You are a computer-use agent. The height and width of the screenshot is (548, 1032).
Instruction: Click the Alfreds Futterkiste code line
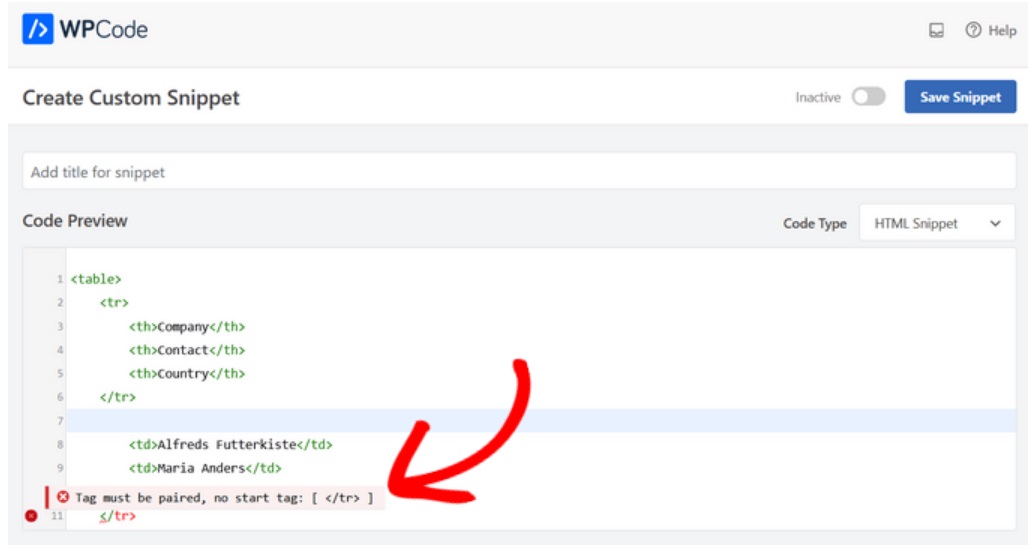[x=230, y=444]
